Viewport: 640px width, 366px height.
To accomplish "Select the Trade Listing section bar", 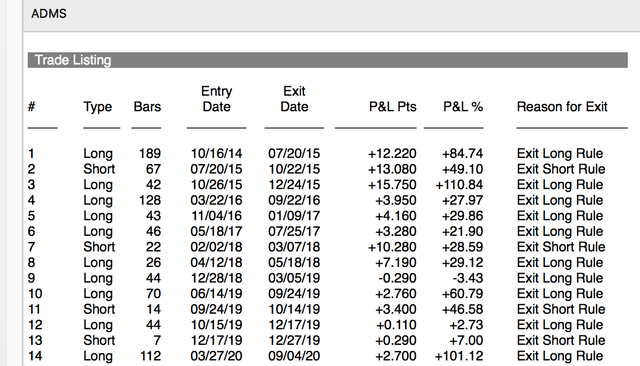I will click(327, 60).
